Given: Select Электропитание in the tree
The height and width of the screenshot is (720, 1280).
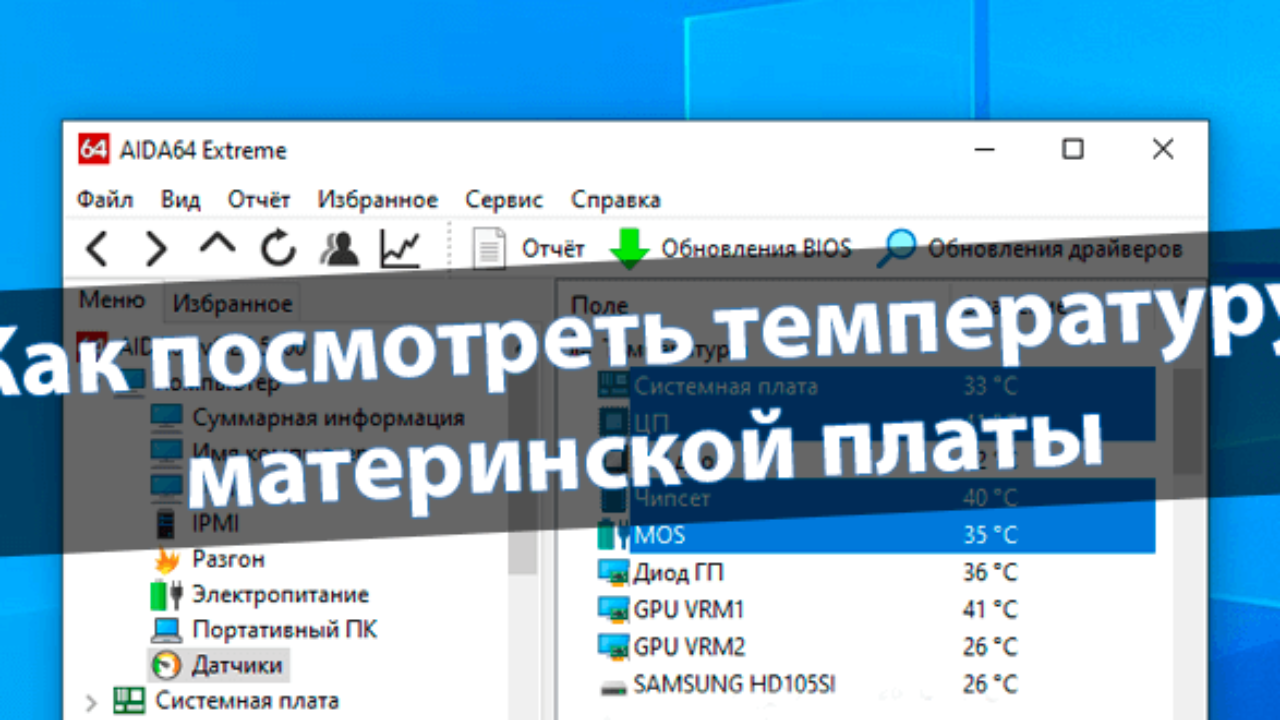Looking at the screenshot, I should [280, 595].
